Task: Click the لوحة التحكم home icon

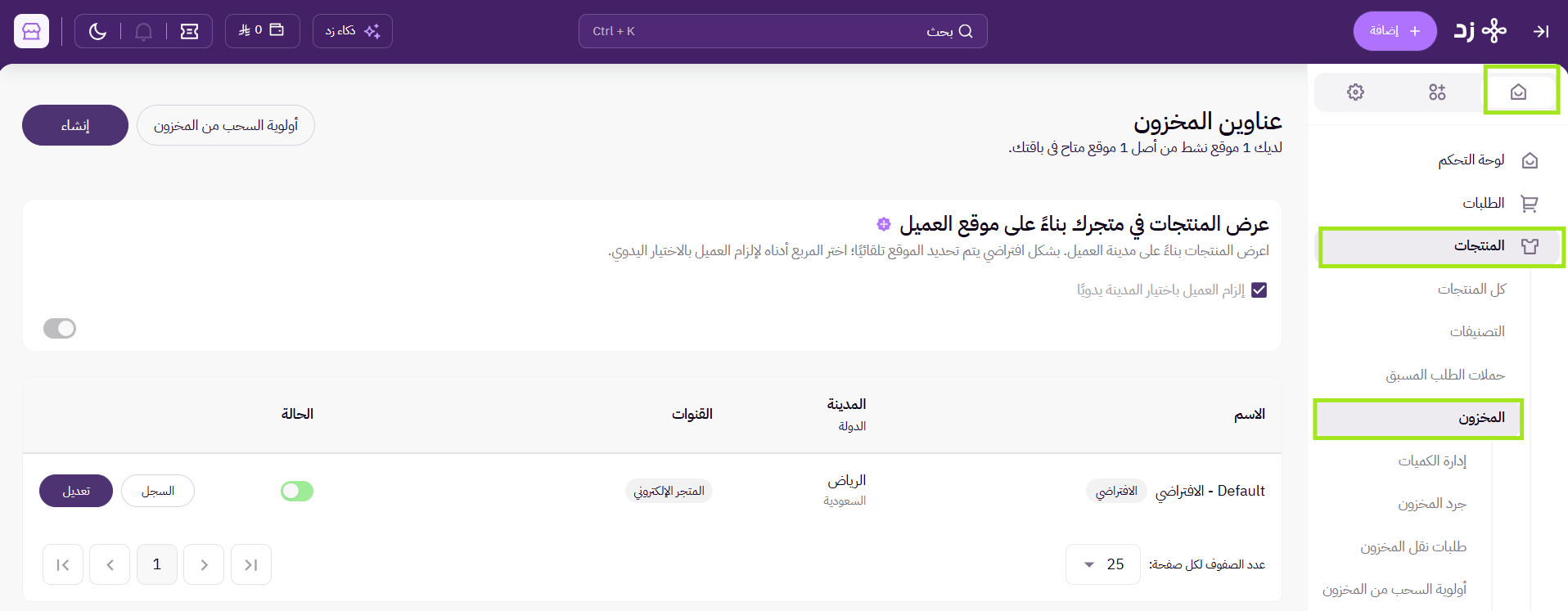Action: point(1530,160)
